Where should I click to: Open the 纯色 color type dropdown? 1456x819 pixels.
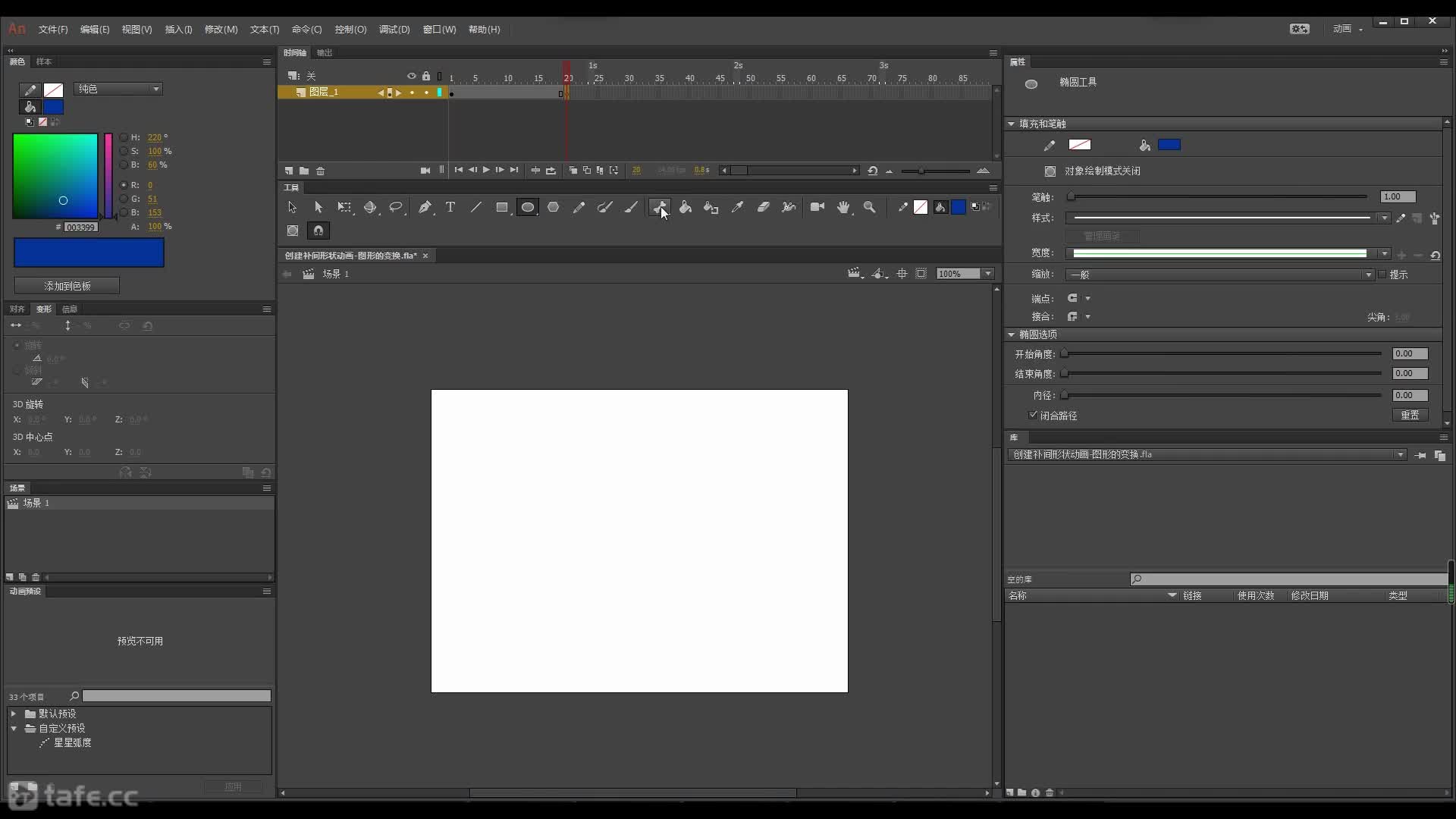(118, 89)
